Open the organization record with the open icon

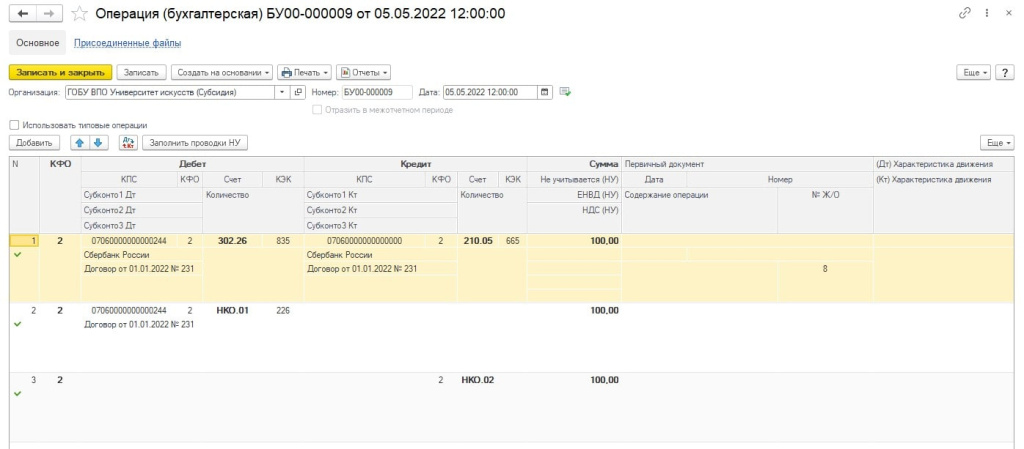[298, 92]
